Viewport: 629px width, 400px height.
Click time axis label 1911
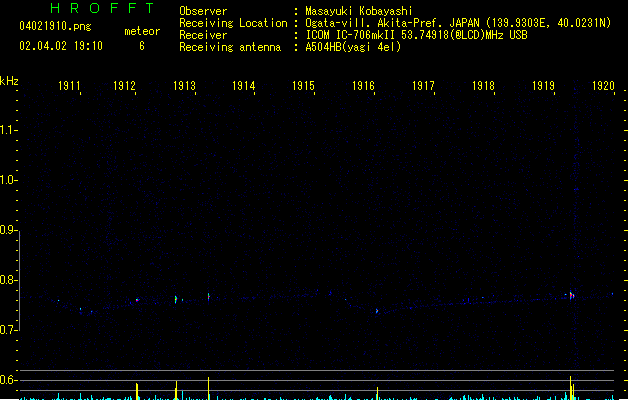point(69,86)
